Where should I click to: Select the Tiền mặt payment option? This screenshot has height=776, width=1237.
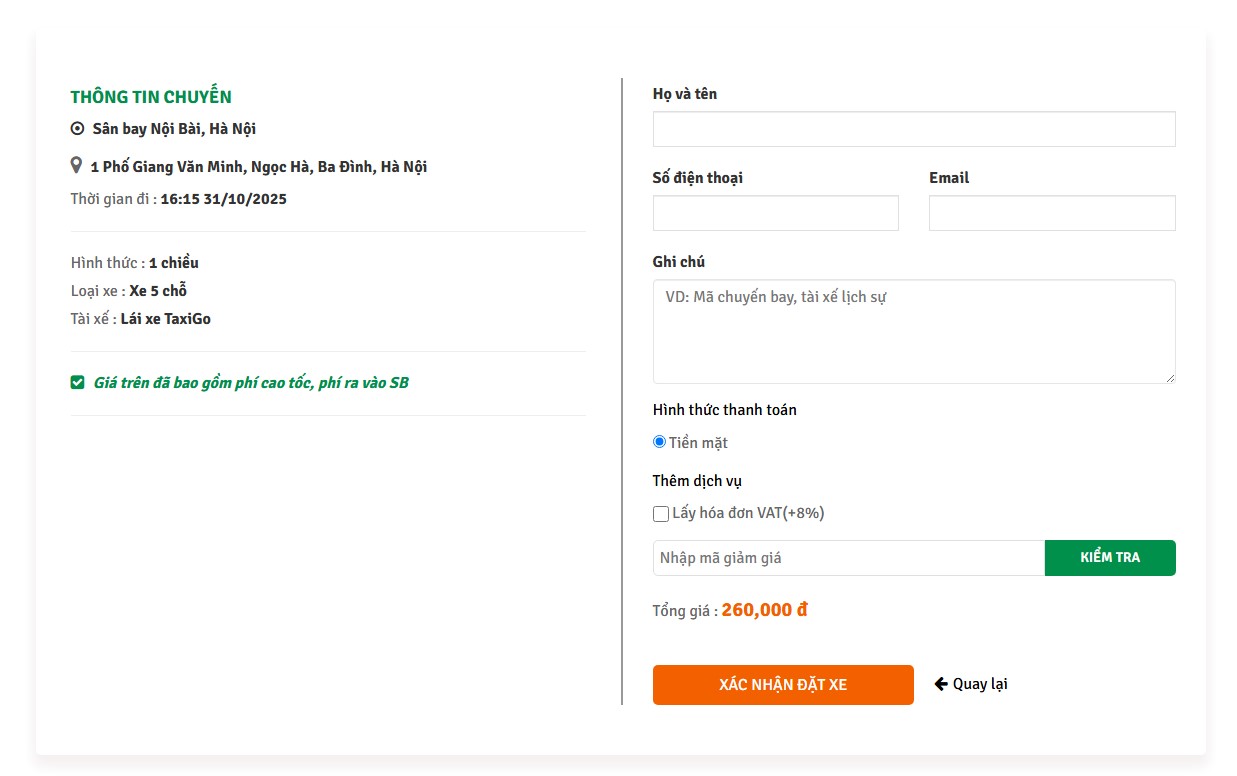(x=660, y=442)
